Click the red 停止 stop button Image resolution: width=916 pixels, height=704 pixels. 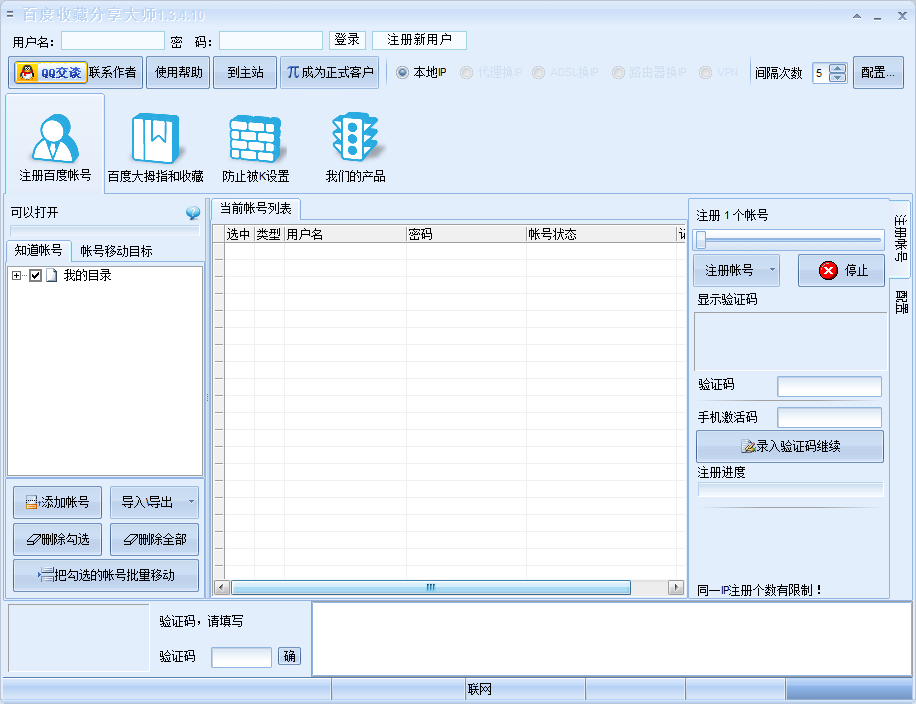841,271
